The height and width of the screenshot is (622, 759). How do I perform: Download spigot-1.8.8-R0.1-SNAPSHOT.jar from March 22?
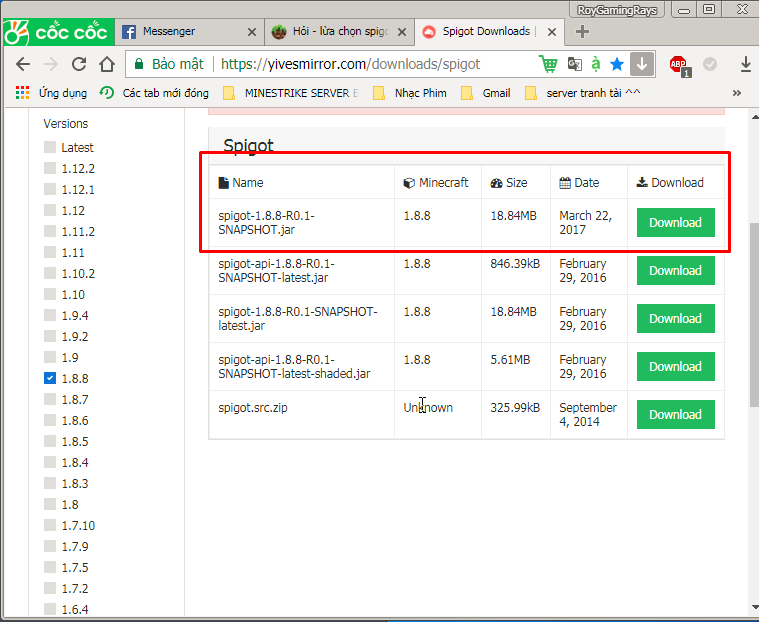[676, 223]
